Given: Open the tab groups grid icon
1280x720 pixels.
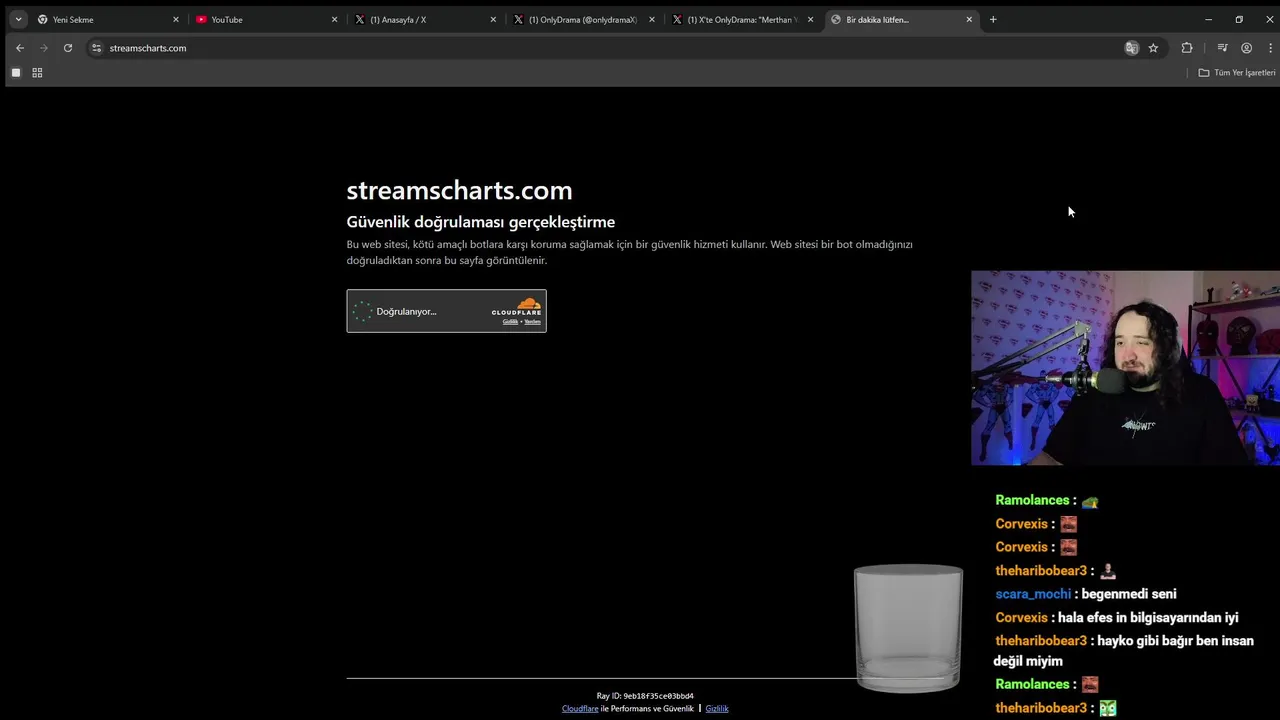Looking at the screenshot, I should tap(37, 73).
